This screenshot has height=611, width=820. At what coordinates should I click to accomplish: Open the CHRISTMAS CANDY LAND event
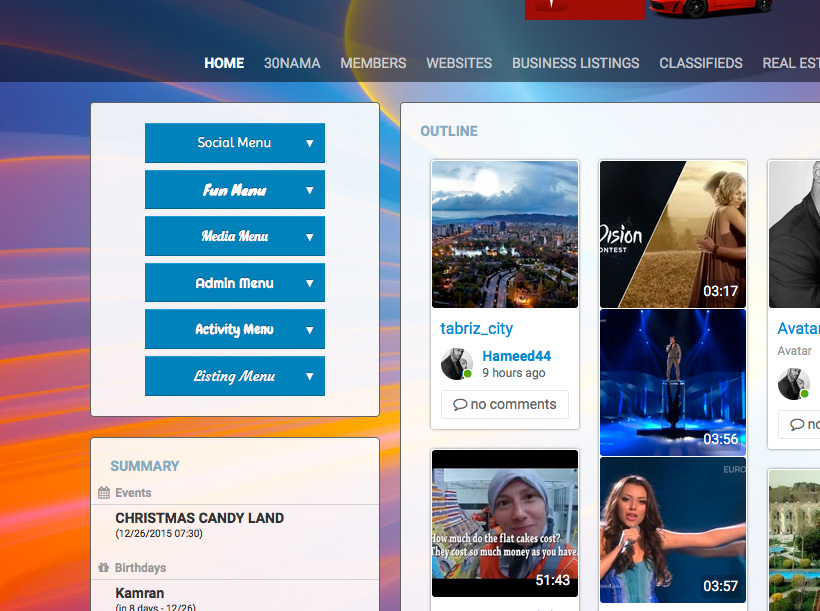199,518
